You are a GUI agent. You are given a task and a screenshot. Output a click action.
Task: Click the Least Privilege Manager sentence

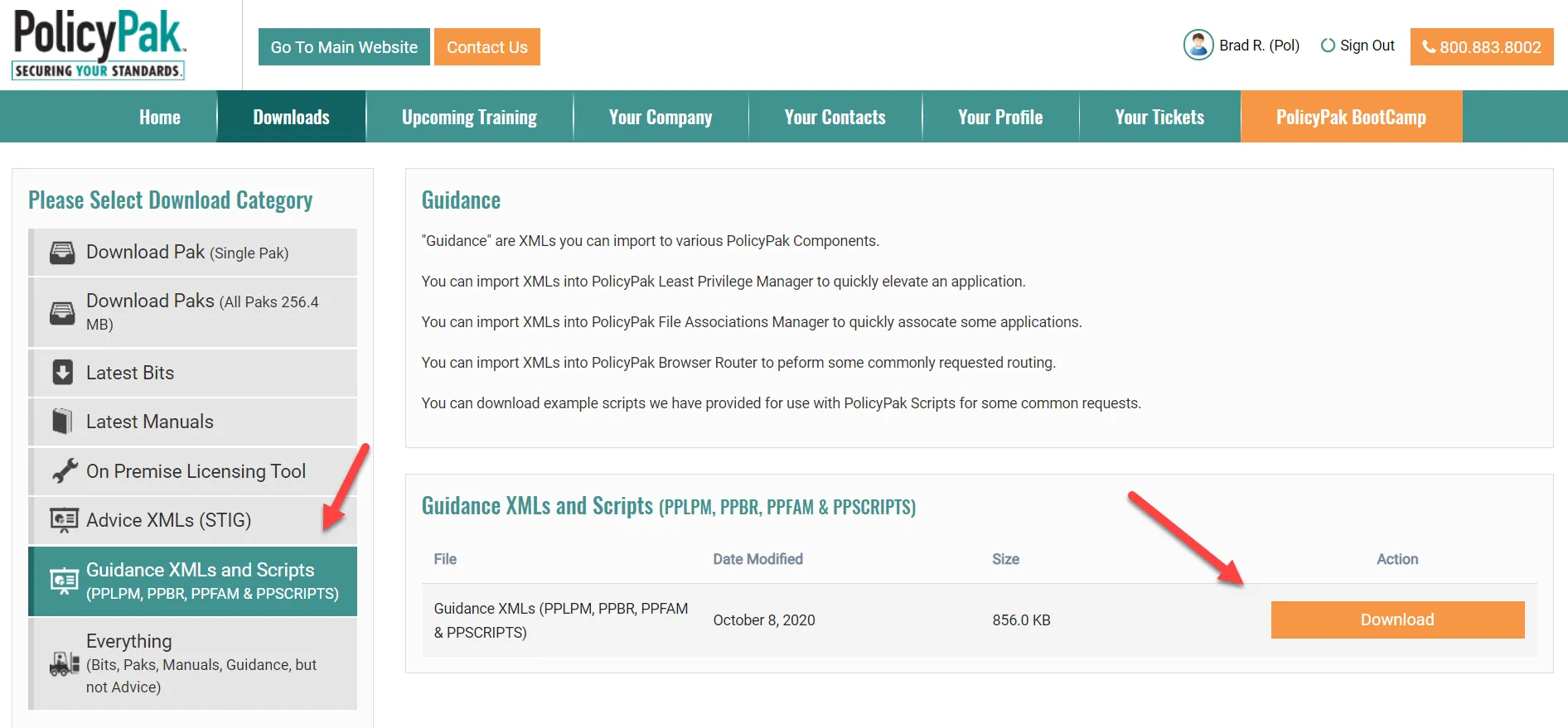[x=724, y=282]
